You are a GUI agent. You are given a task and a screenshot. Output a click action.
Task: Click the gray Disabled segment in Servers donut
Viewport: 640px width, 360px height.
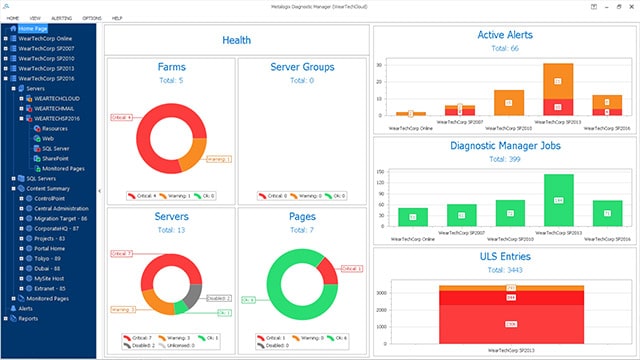tap(193, 296)
